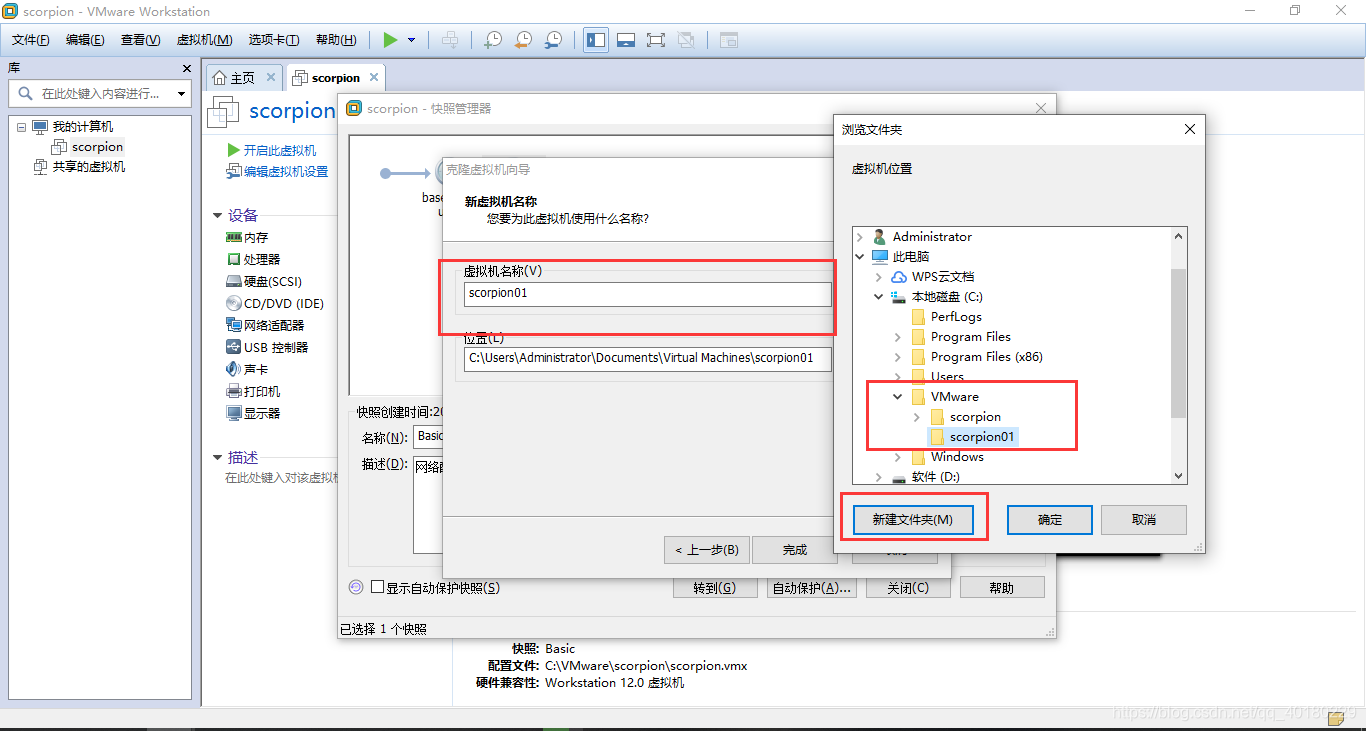Click 取消 in browse folder dialog
This screenshot has width=1366, height=731.
coord(1144,520)
